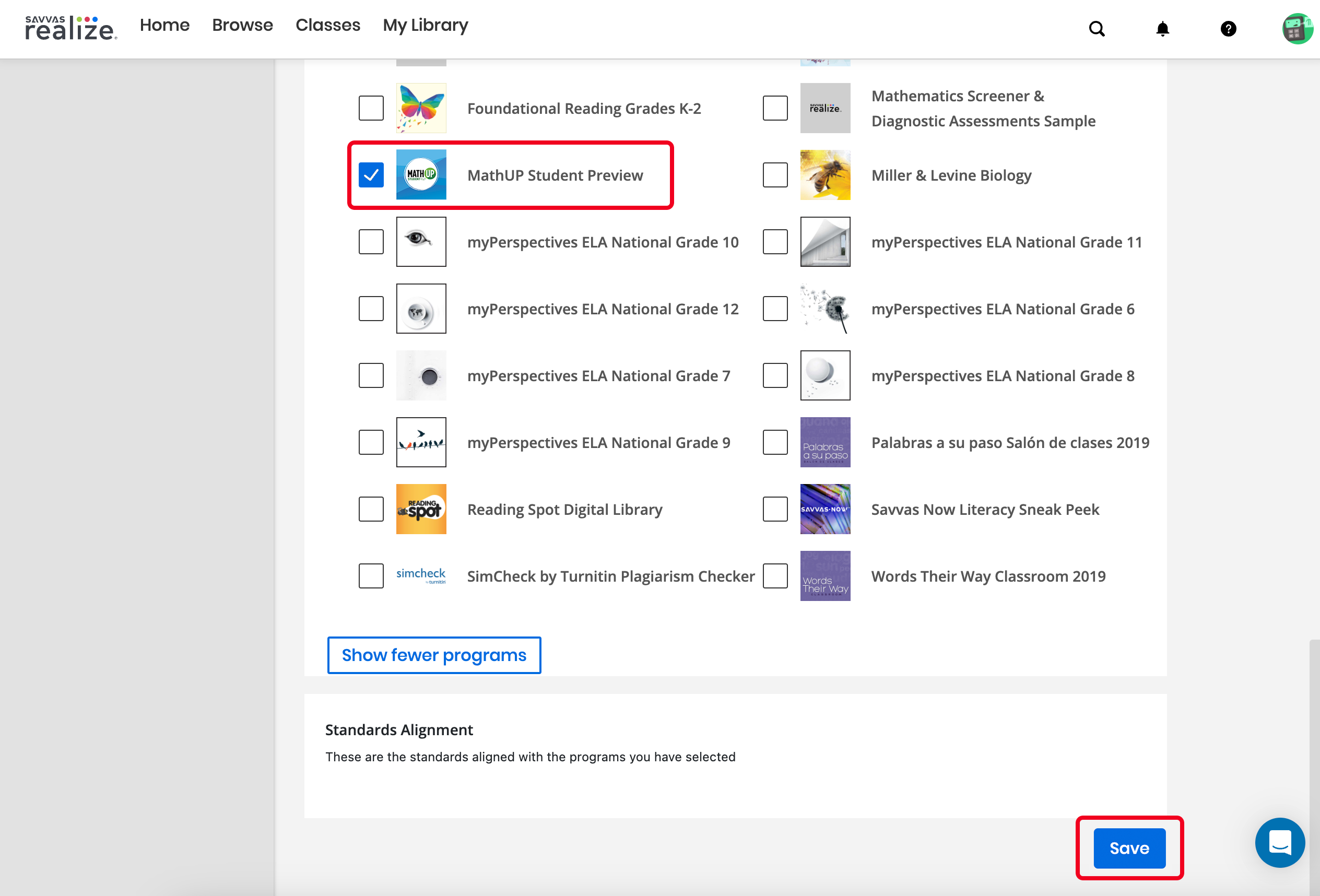Viewport: 1320px width, 896px height.
Task: Click the Savvas Now Literacy Sneak Peek label
Action: click(x=985, y=510)
